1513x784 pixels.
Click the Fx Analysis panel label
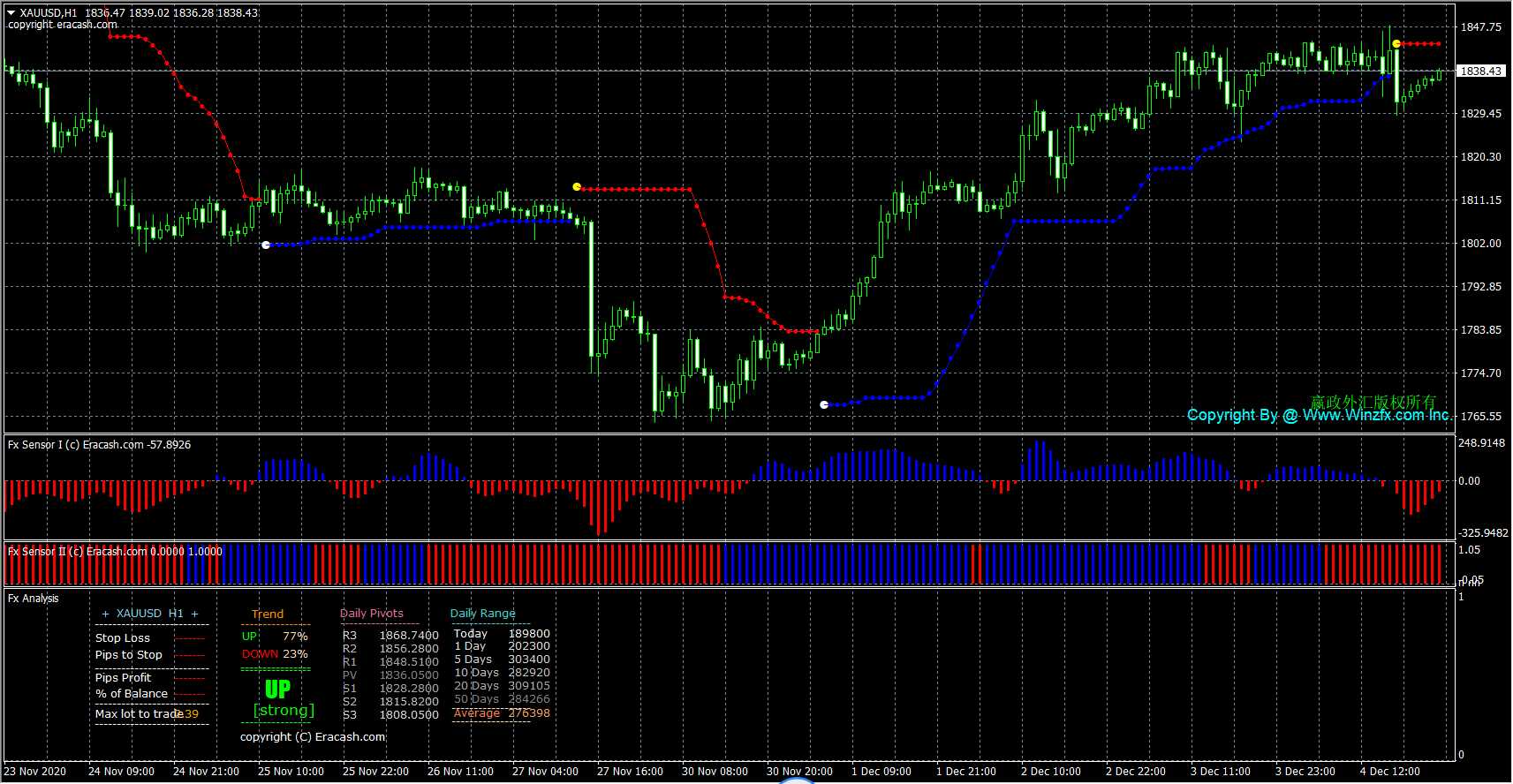coord(34,598)
